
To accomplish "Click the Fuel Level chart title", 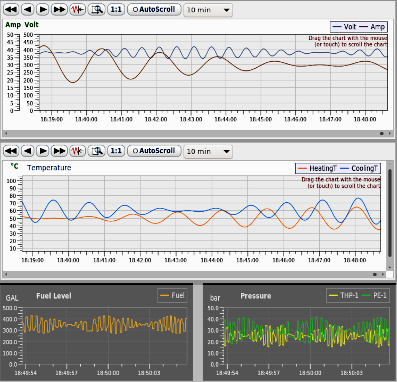I will pos(54,296).
